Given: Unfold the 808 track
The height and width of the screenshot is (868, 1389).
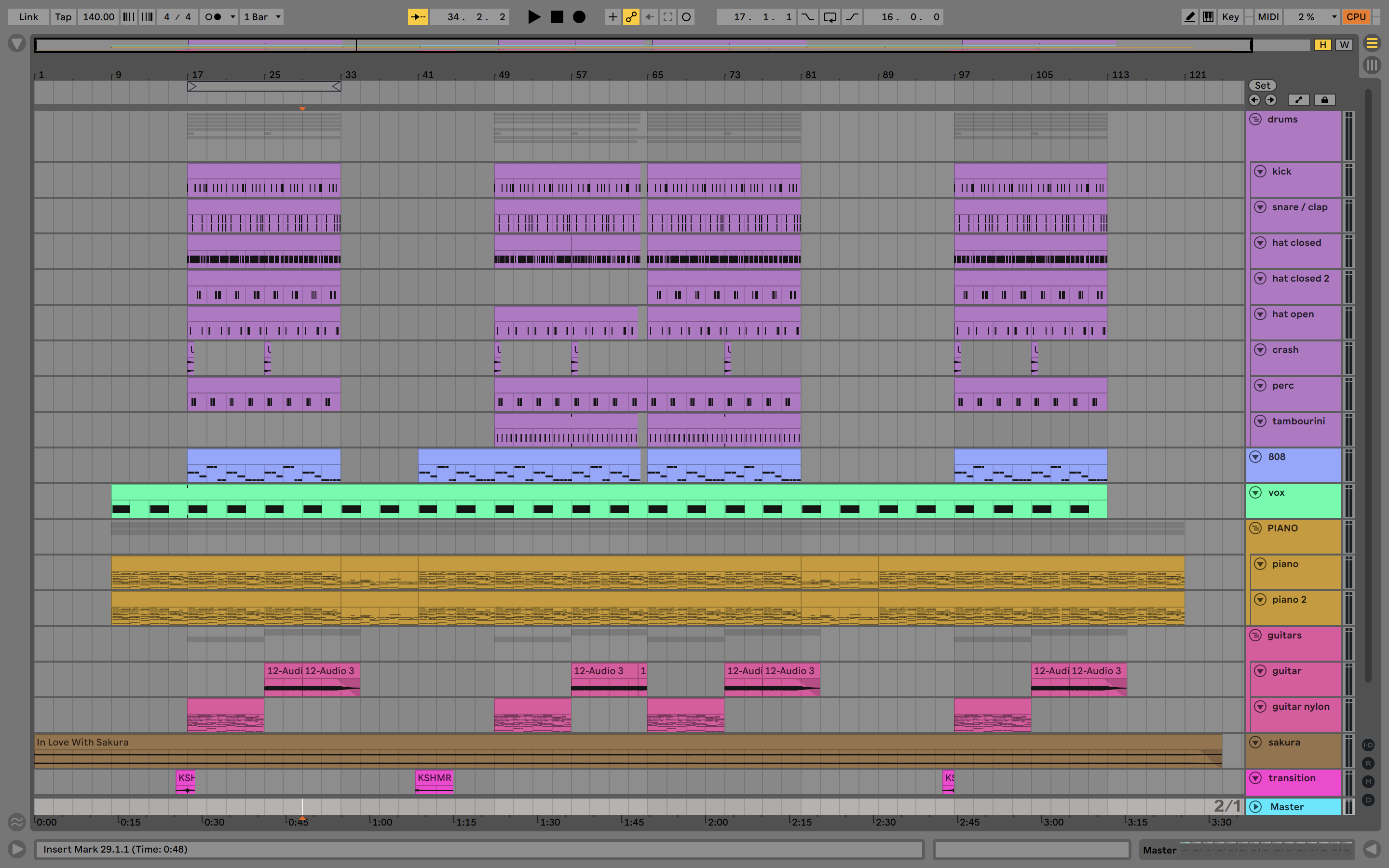Looking at the screenshot, I should coord(1255,456).
